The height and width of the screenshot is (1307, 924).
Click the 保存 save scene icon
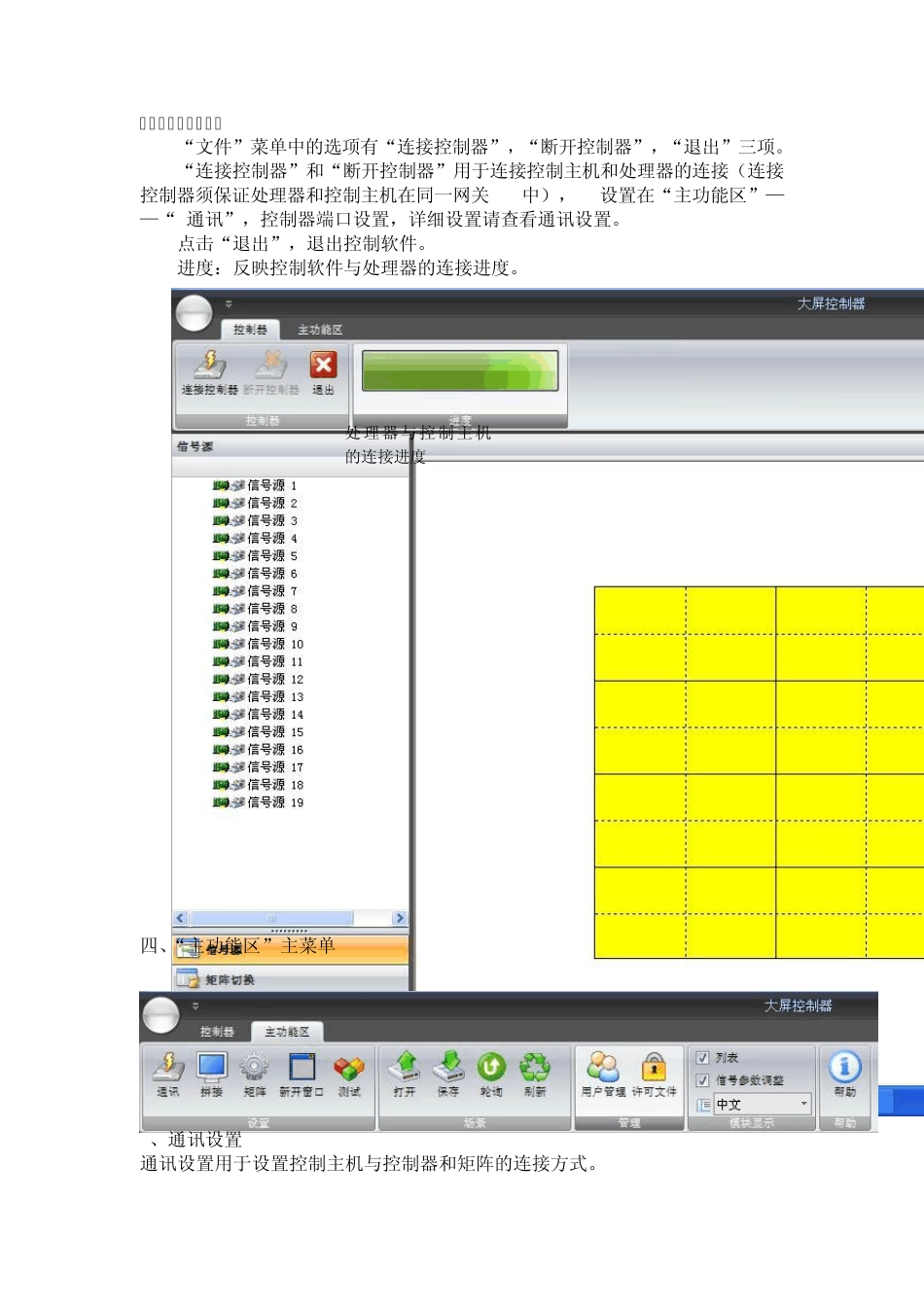click(x=448, y=1067)
